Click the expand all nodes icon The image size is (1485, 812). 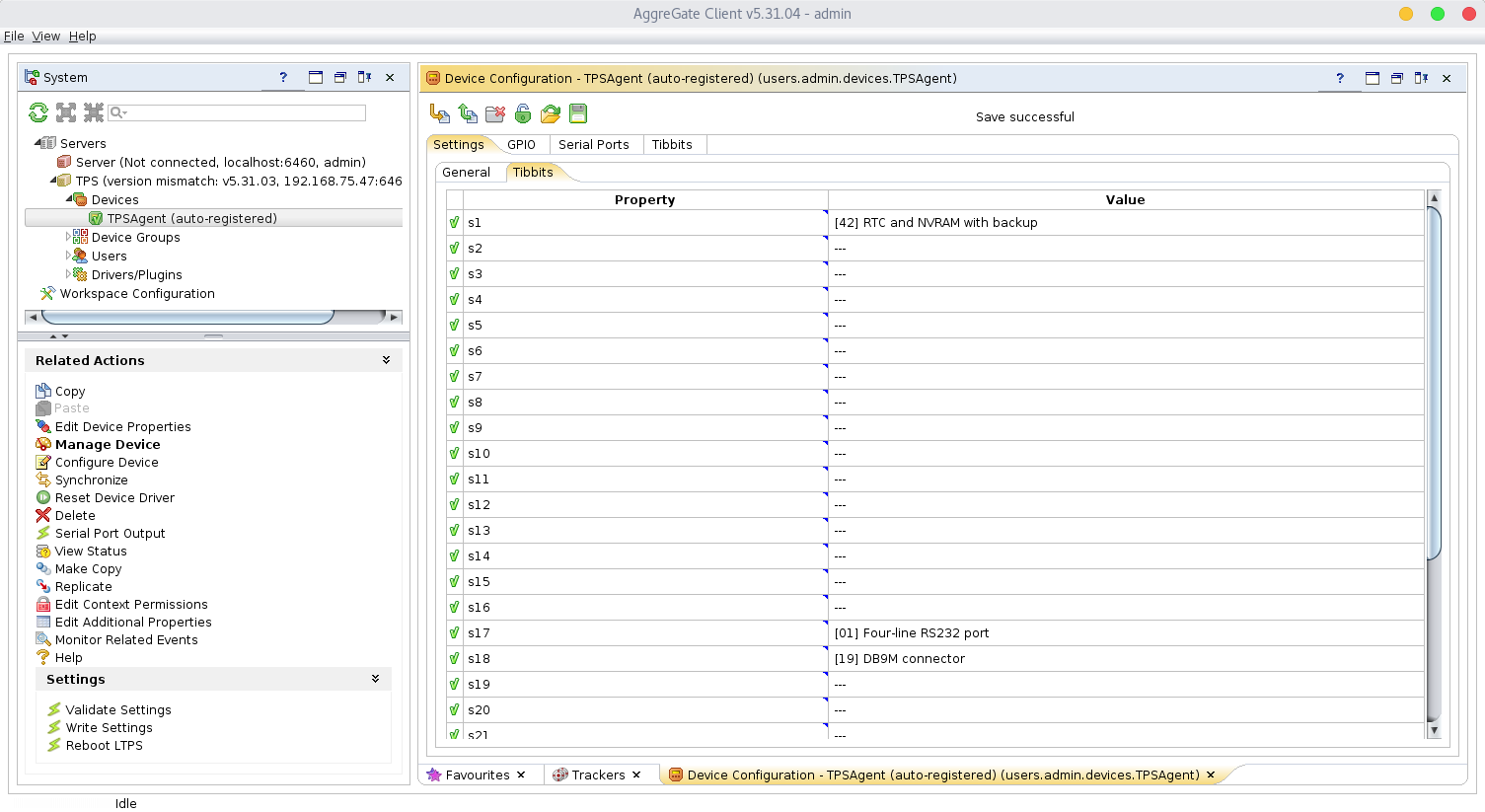click(66, 112)
